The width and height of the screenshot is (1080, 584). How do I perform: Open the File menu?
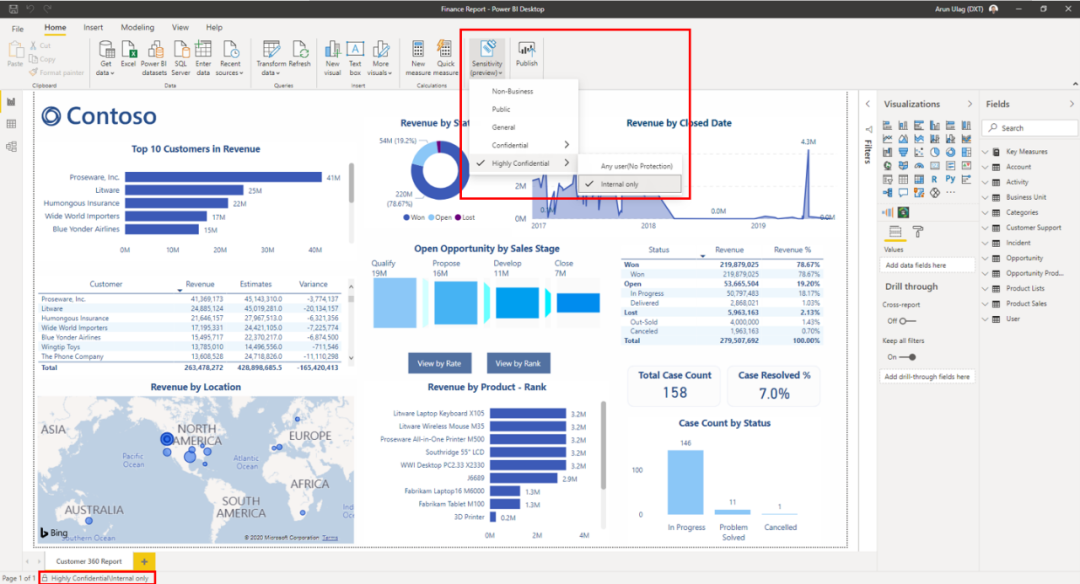pos(17,28)
